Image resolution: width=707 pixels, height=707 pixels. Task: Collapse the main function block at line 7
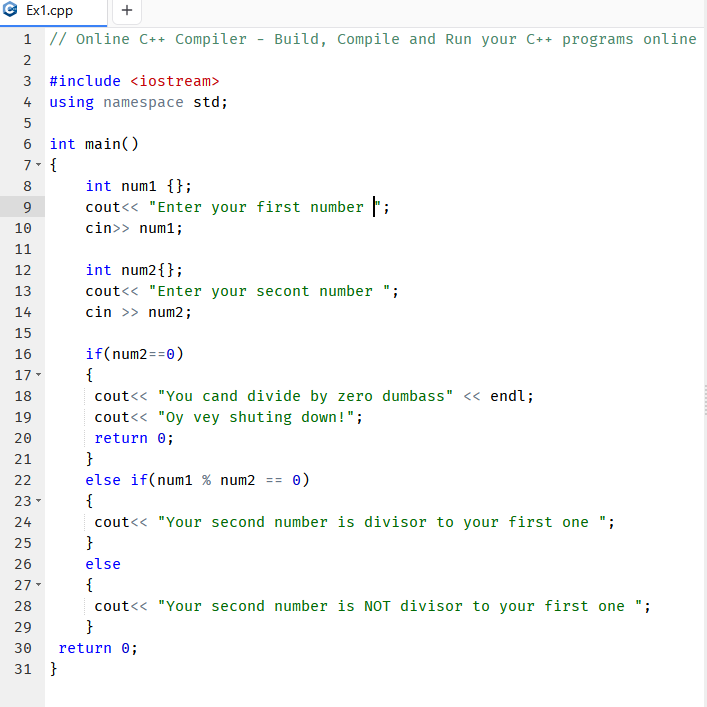pos(37,165)
